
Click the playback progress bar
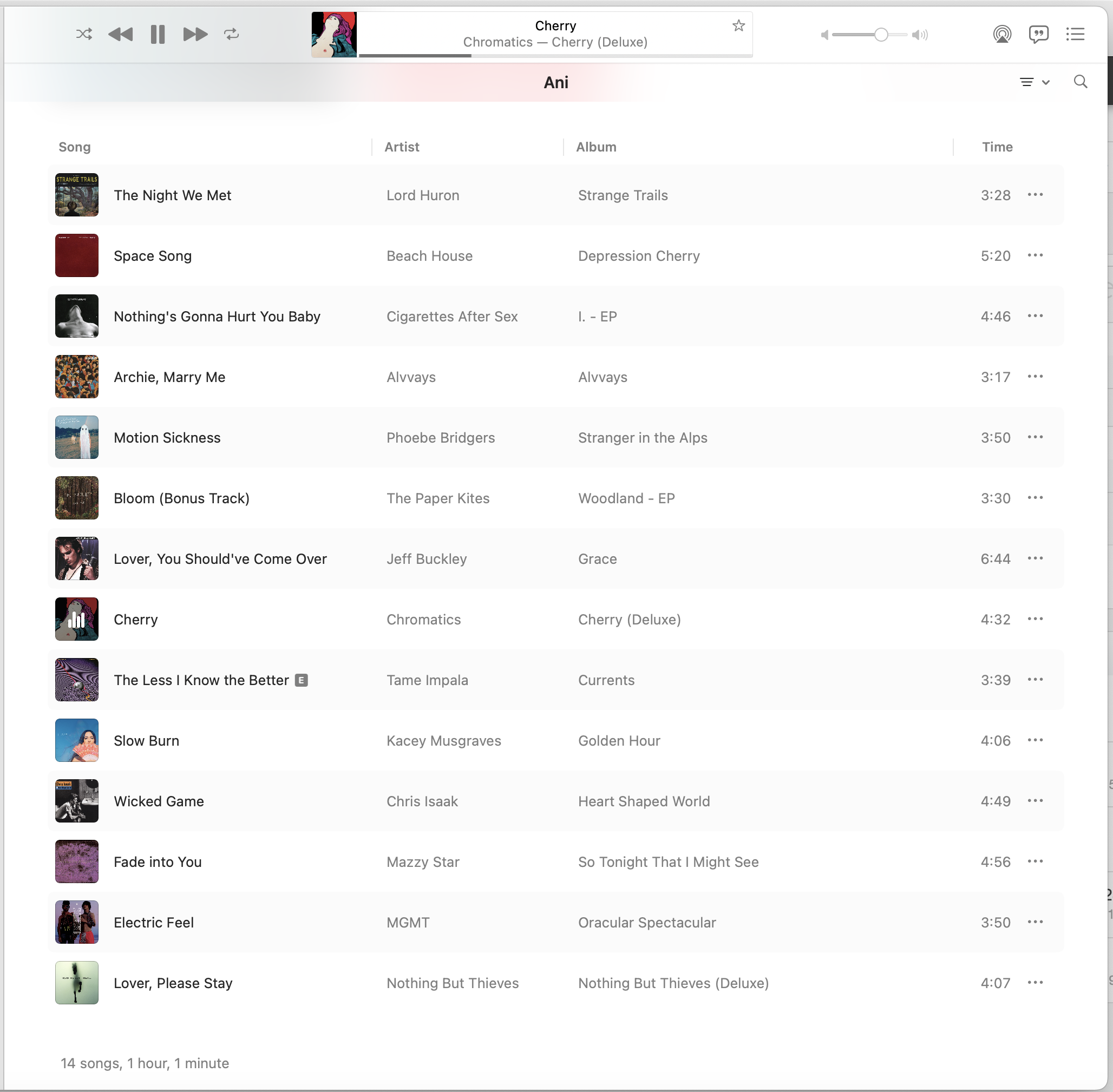point(555,56)
